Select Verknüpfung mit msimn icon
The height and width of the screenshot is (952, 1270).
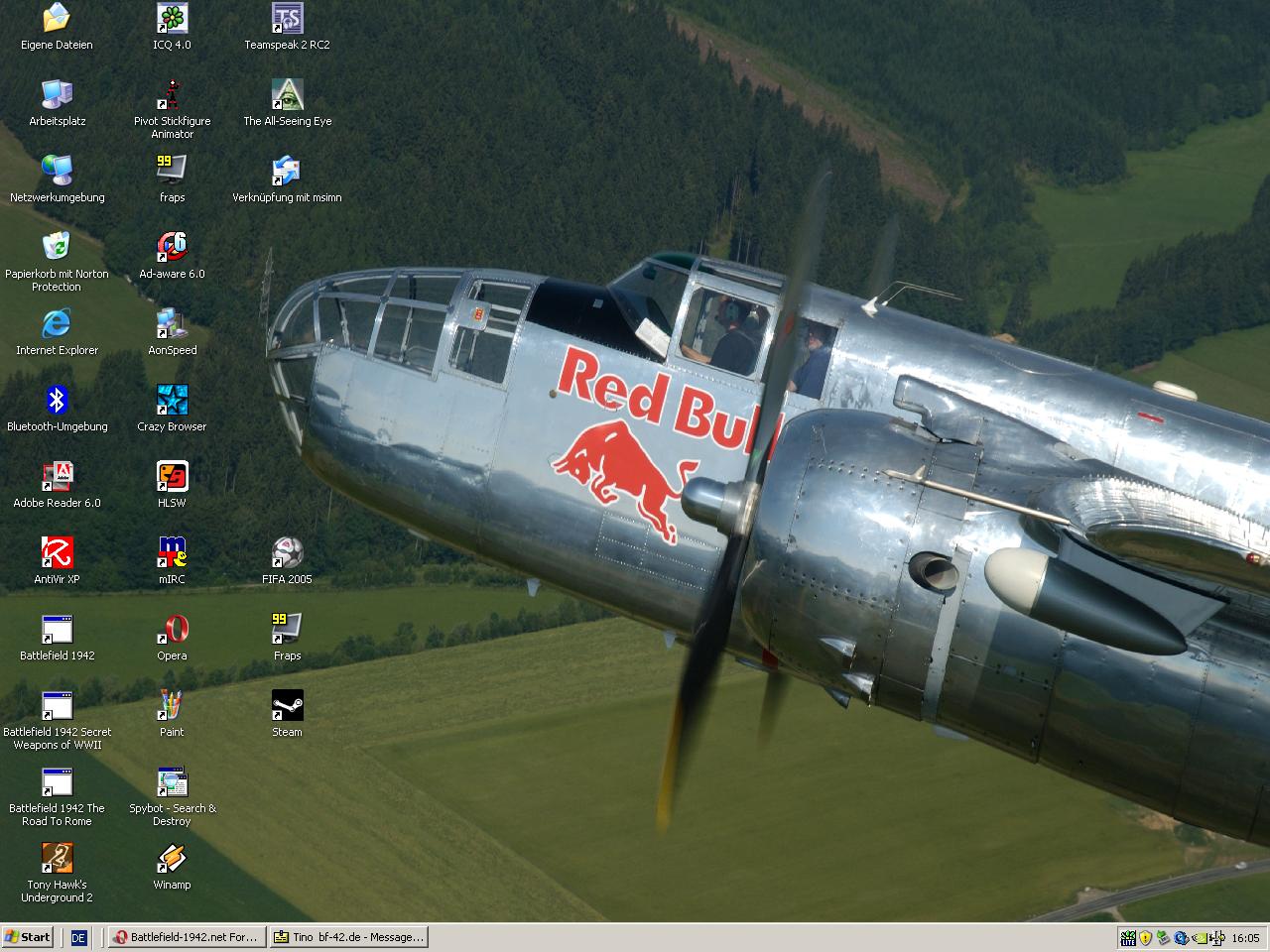tap(287, 179)
